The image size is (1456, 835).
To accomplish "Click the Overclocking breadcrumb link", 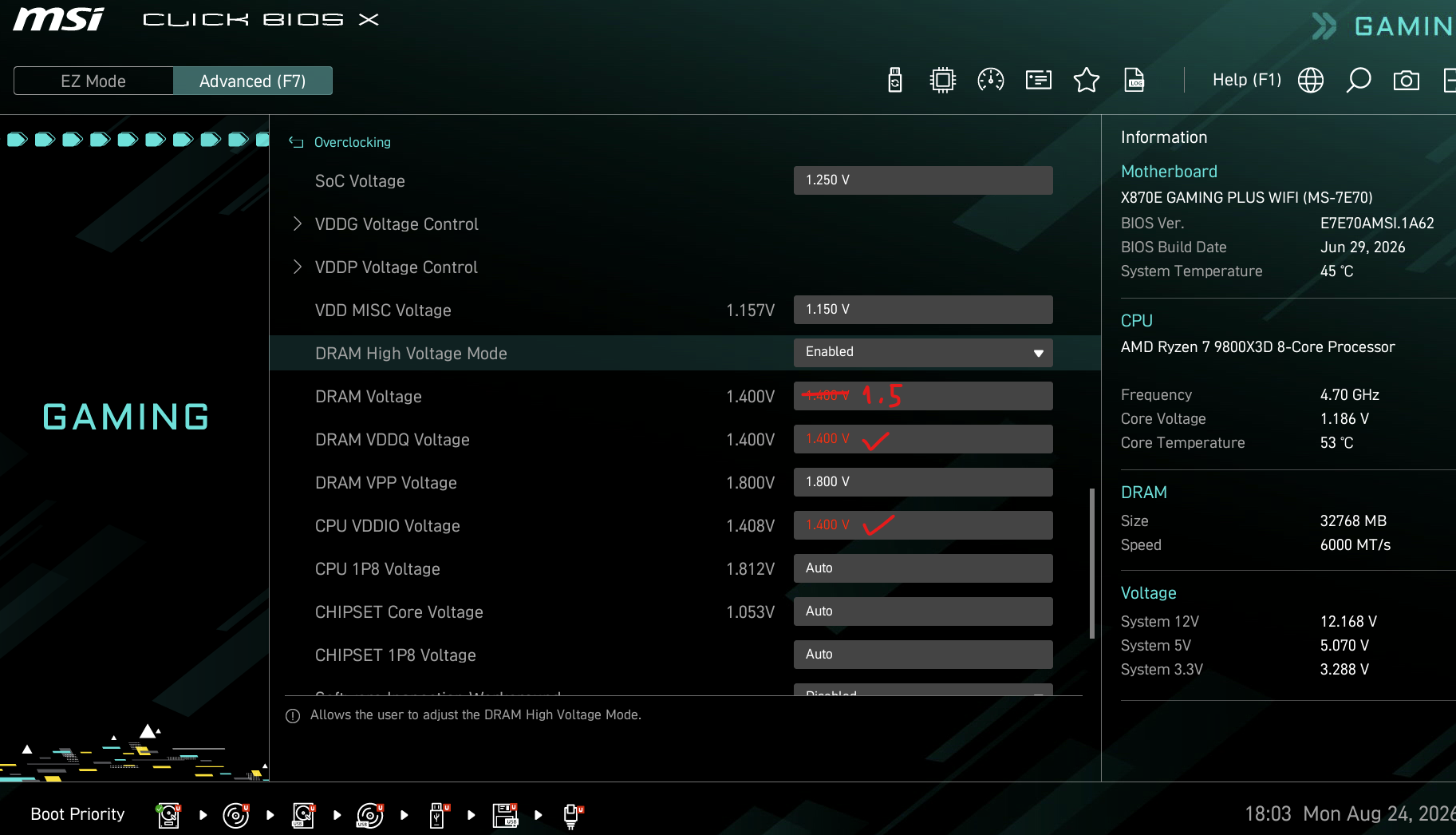I will [x=353, y=142].
